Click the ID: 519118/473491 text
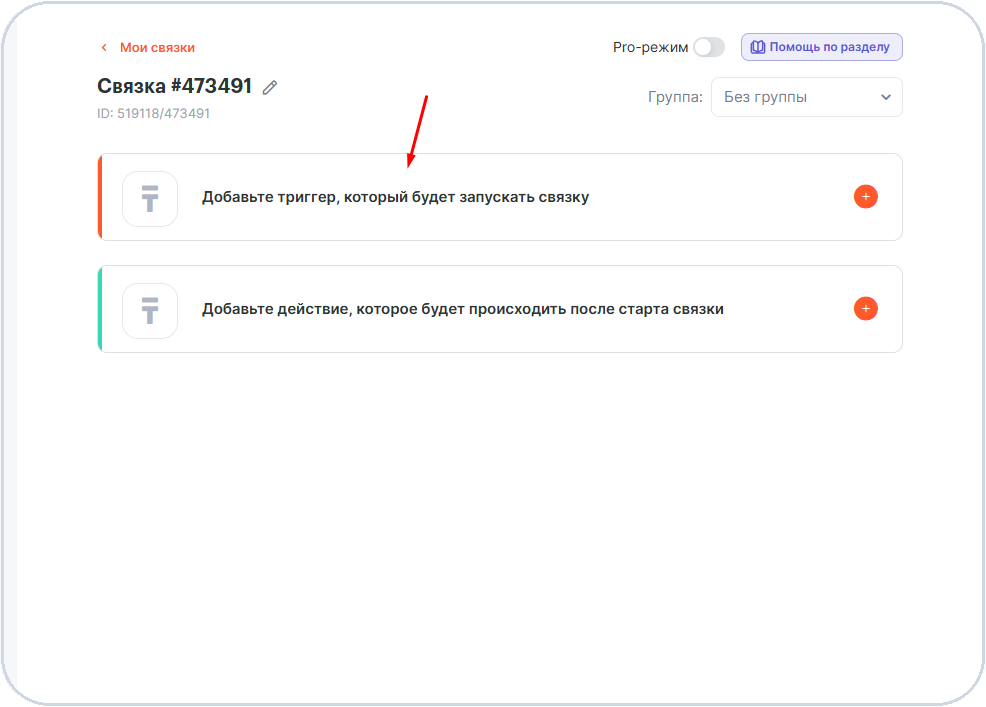Viewport: 986px width, 707px height. point(153,114)
